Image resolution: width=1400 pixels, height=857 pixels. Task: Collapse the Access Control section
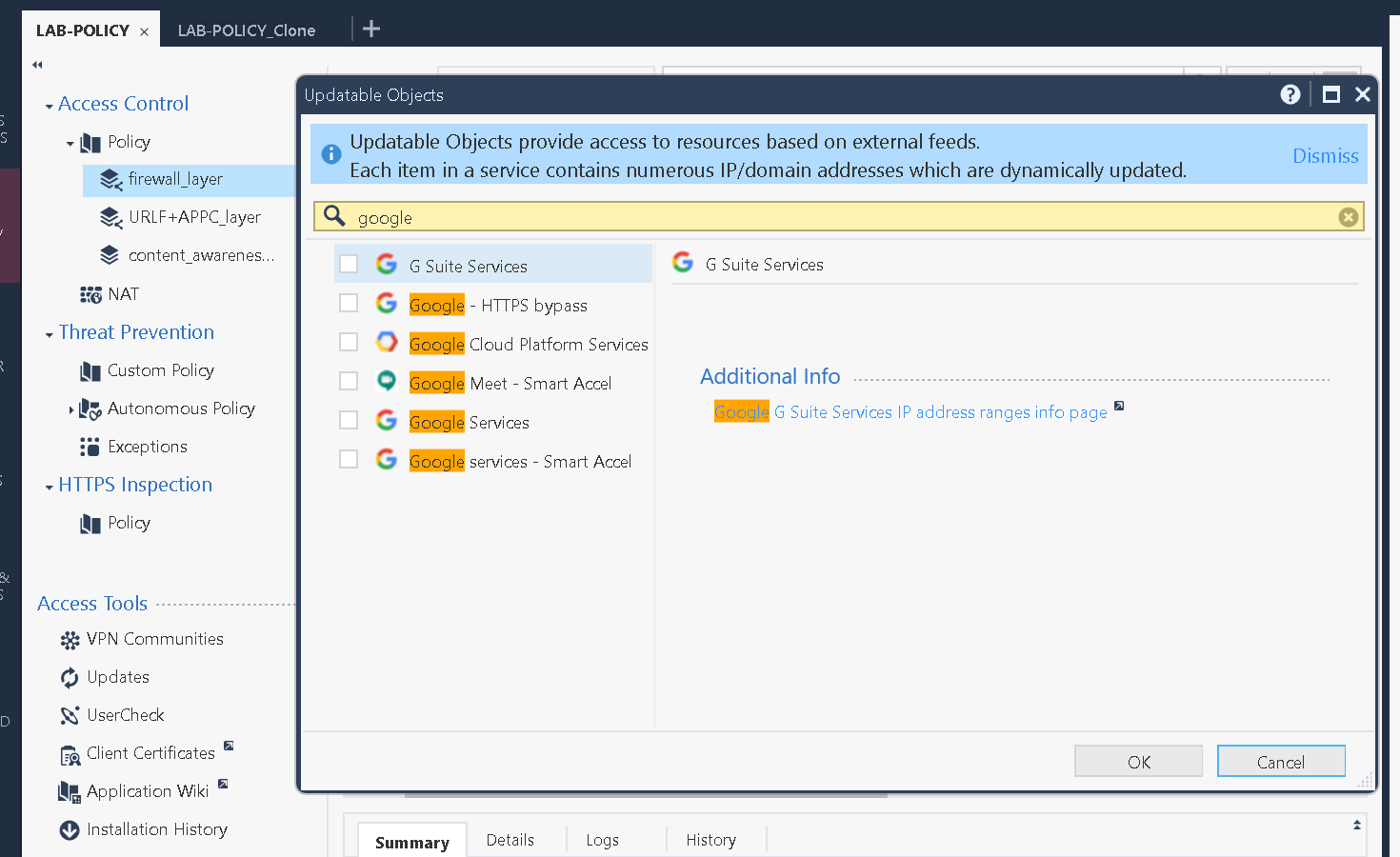pyautogui.click(x=50, y=106)
